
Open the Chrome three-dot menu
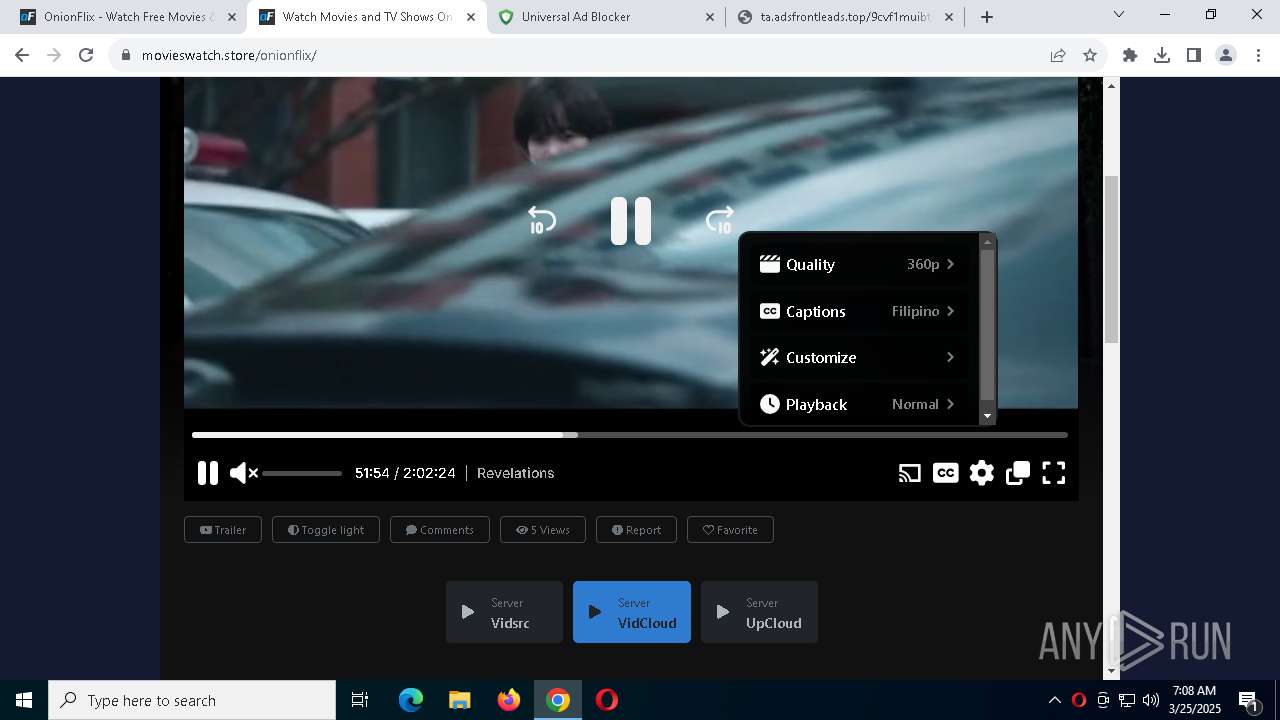coord(1258,55)
